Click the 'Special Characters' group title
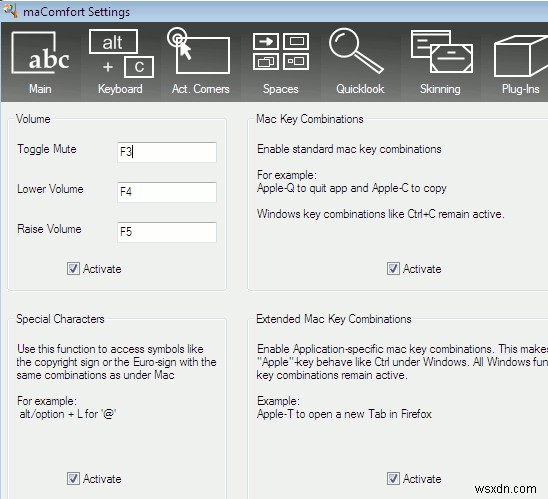This screenshot has width=548, height=499. 60,319
